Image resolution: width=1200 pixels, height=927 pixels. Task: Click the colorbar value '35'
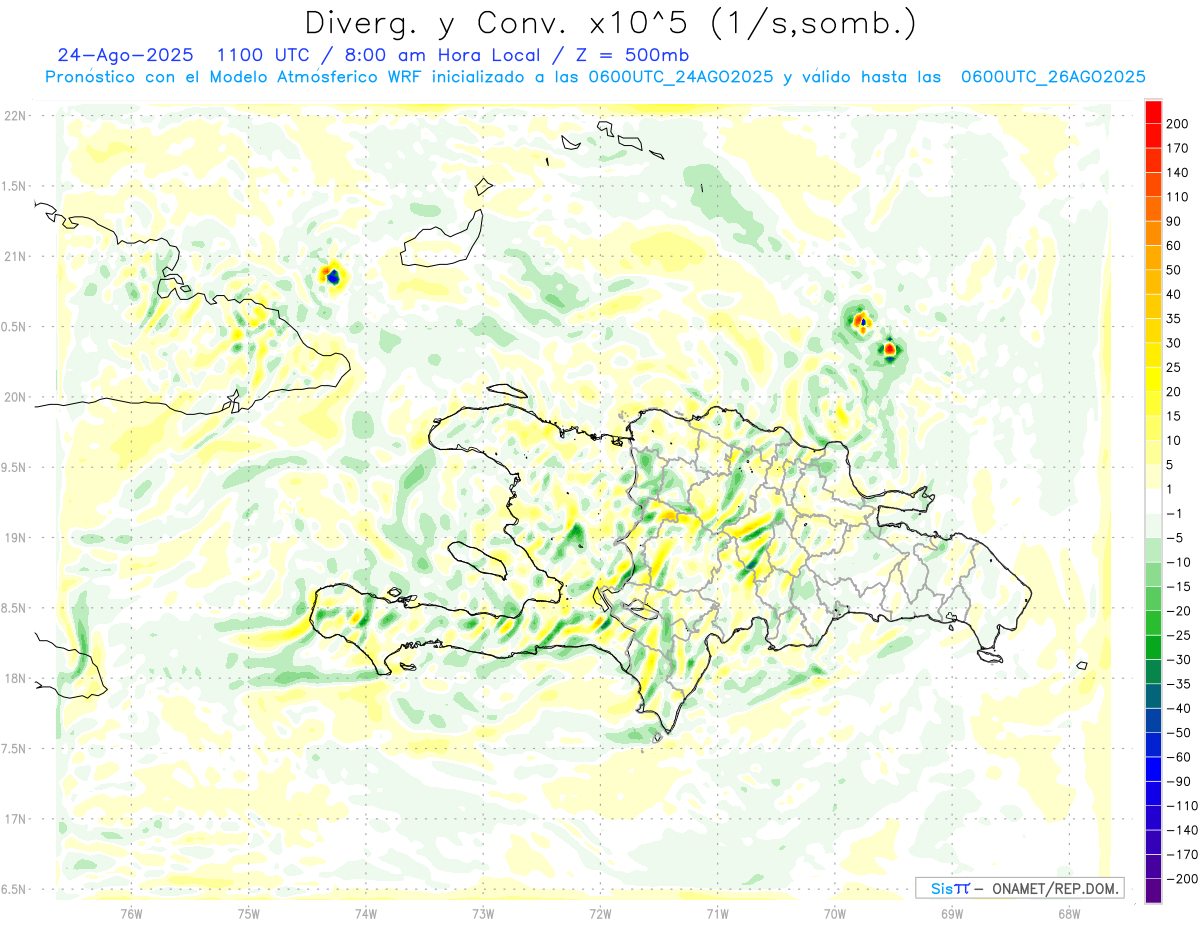[1174, 319]
